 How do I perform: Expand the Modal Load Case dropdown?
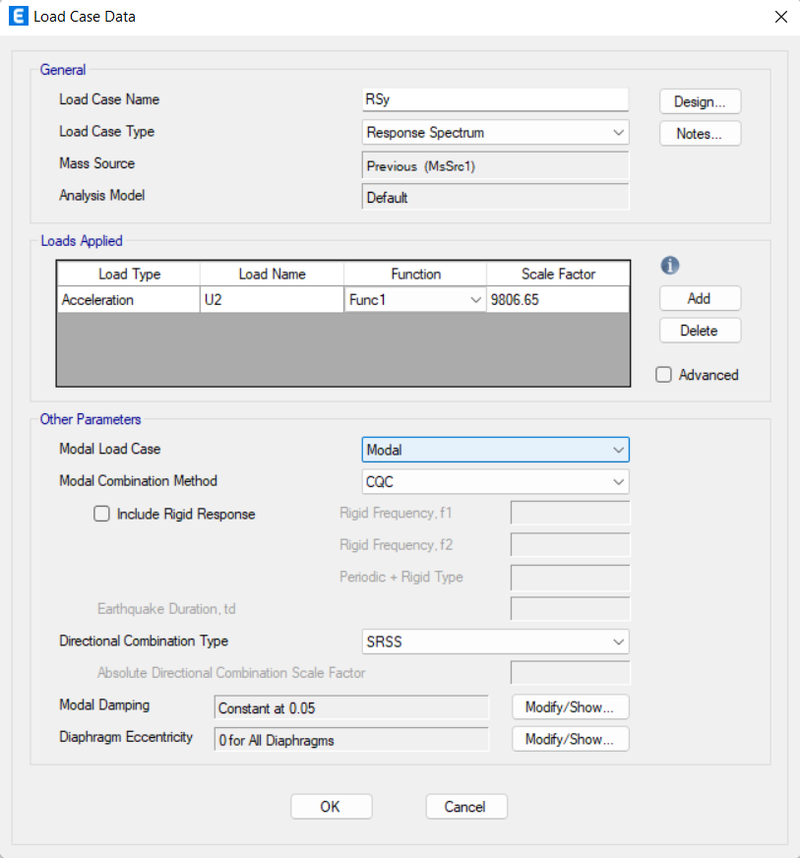(x=495, y=450)
